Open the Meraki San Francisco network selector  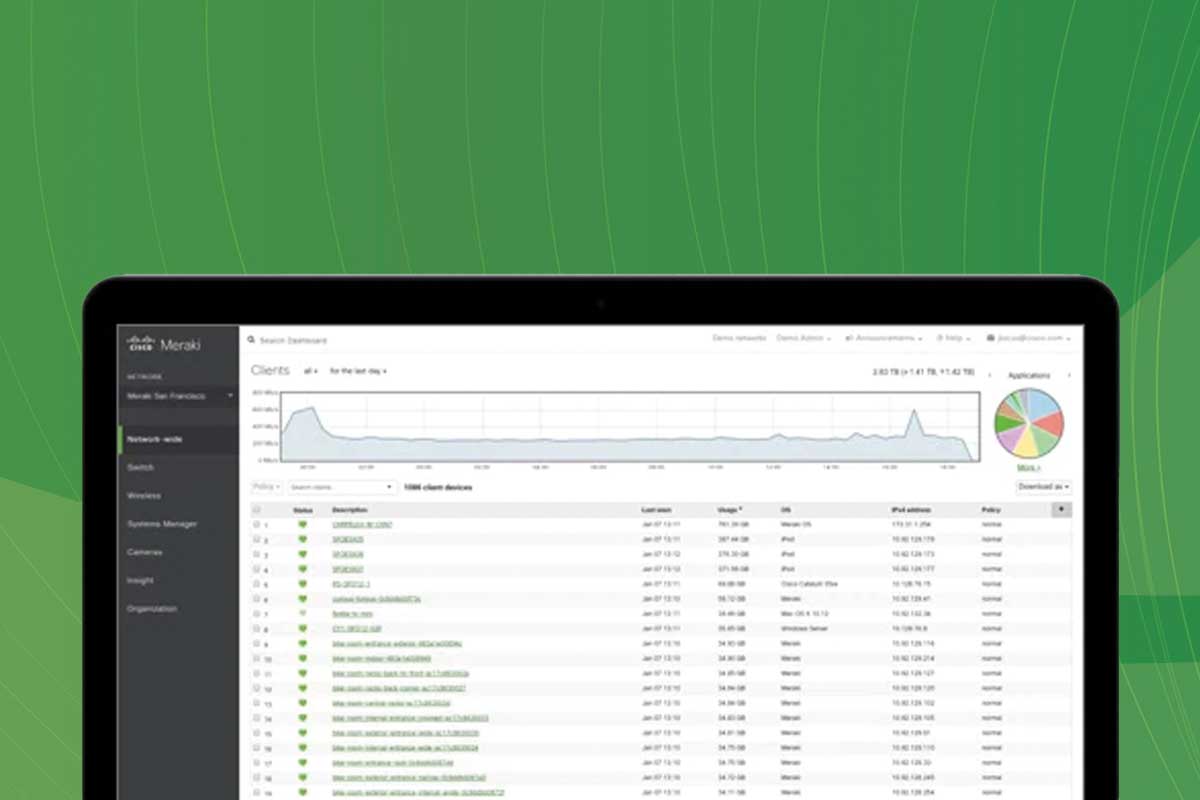(180, 396)
